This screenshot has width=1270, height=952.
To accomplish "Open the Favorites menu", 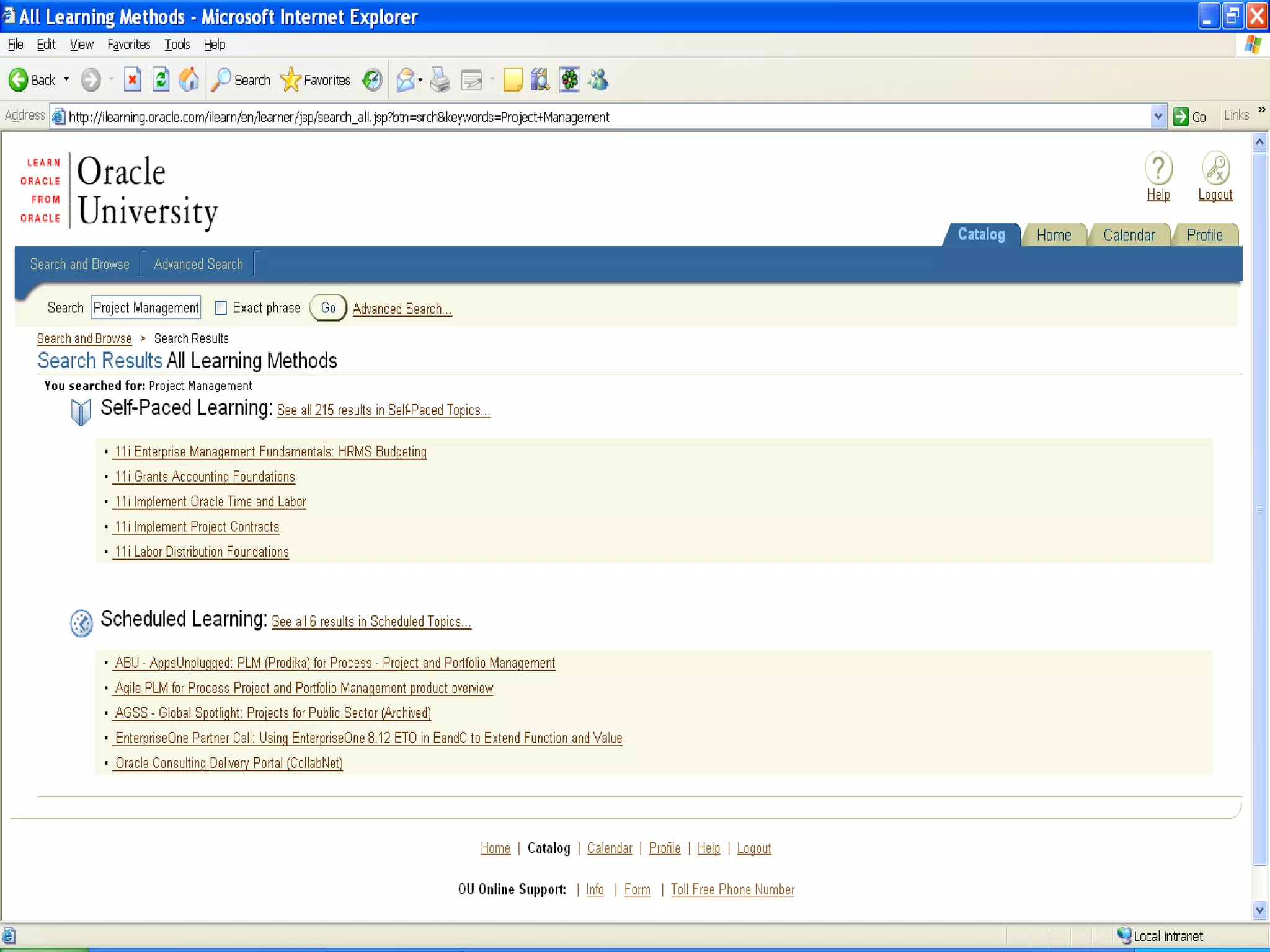I will pos(128,45).
